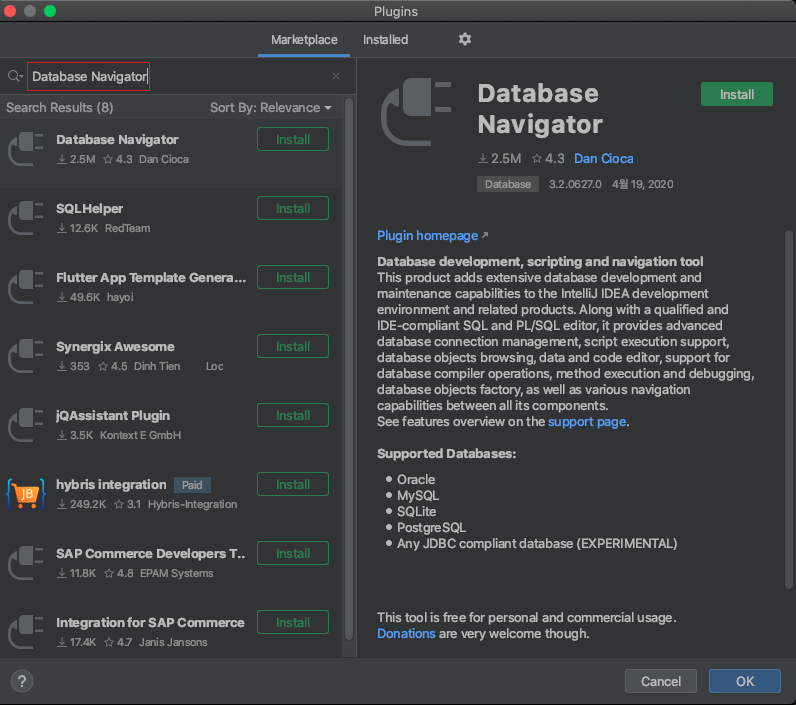Click the Oracle supported database entry
Screen dimensions: 796x705
coord(416,480)
